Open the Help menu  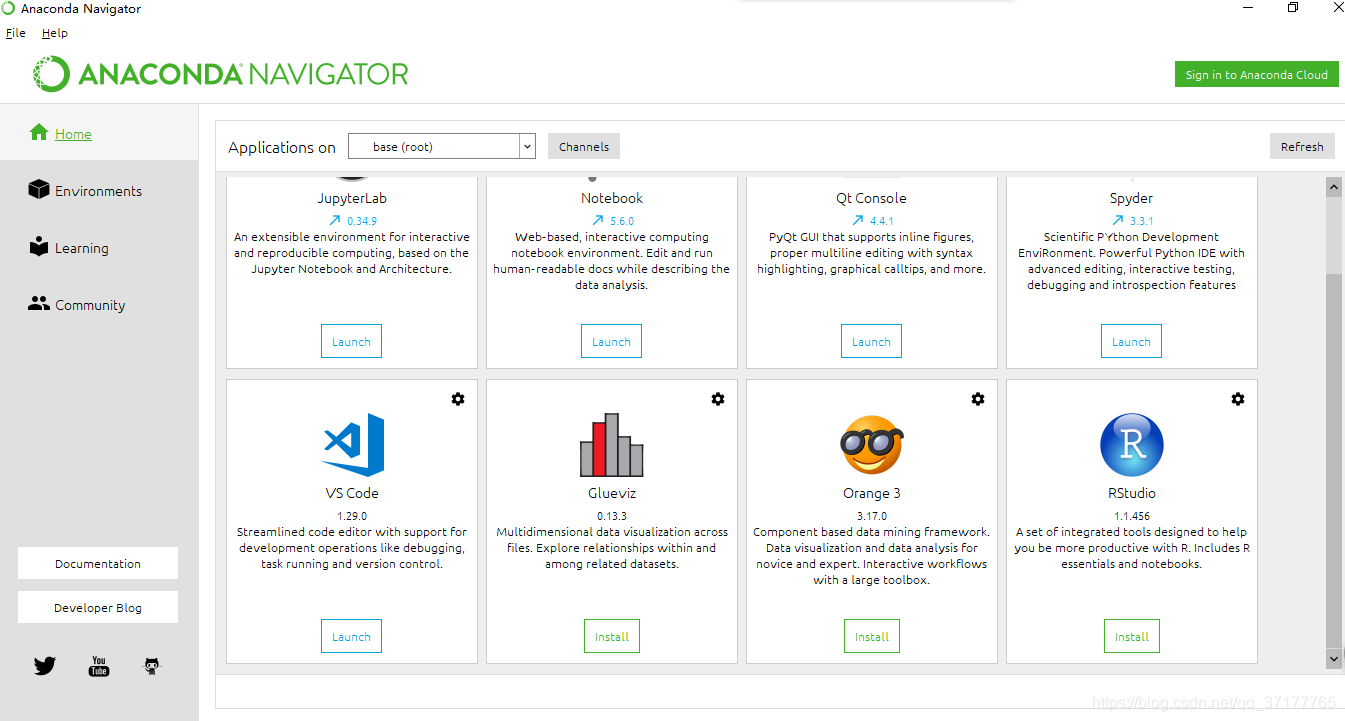point(55,33)
